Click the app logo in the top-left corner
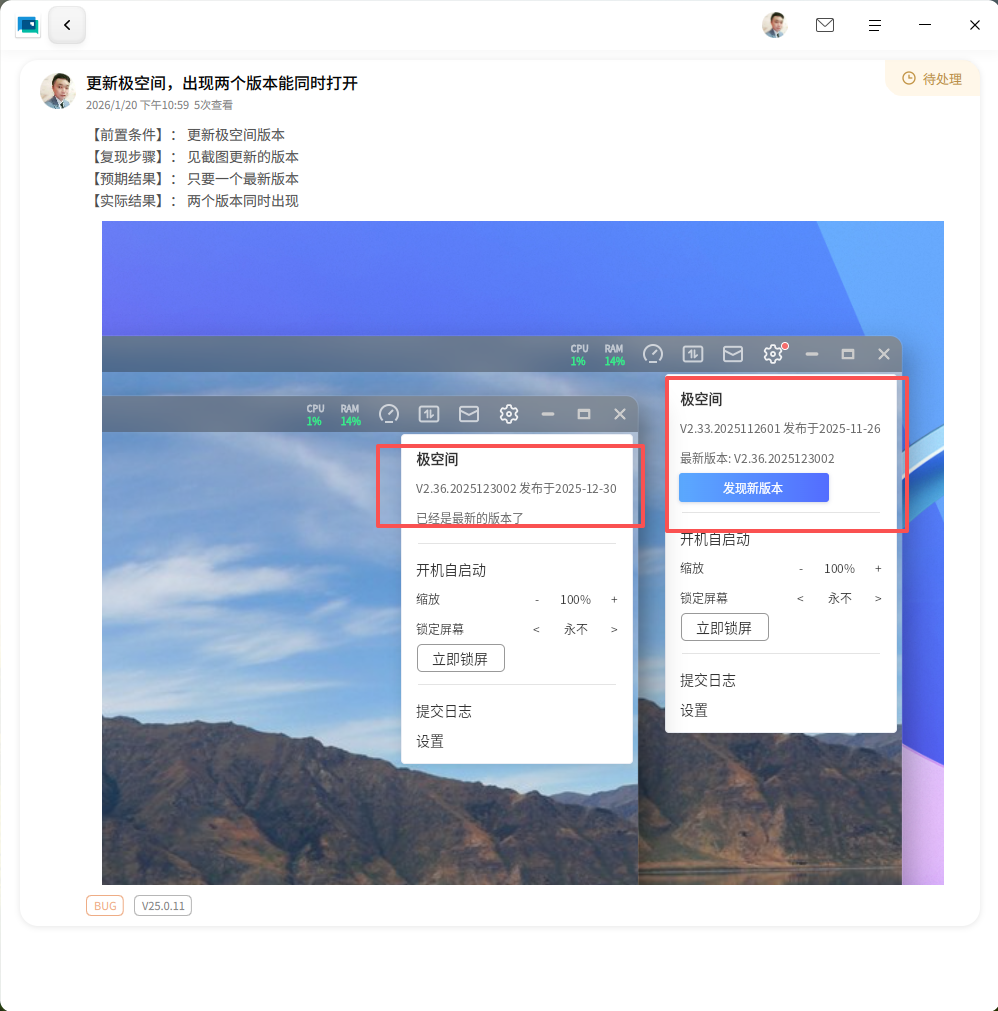 tap(27, 24)
